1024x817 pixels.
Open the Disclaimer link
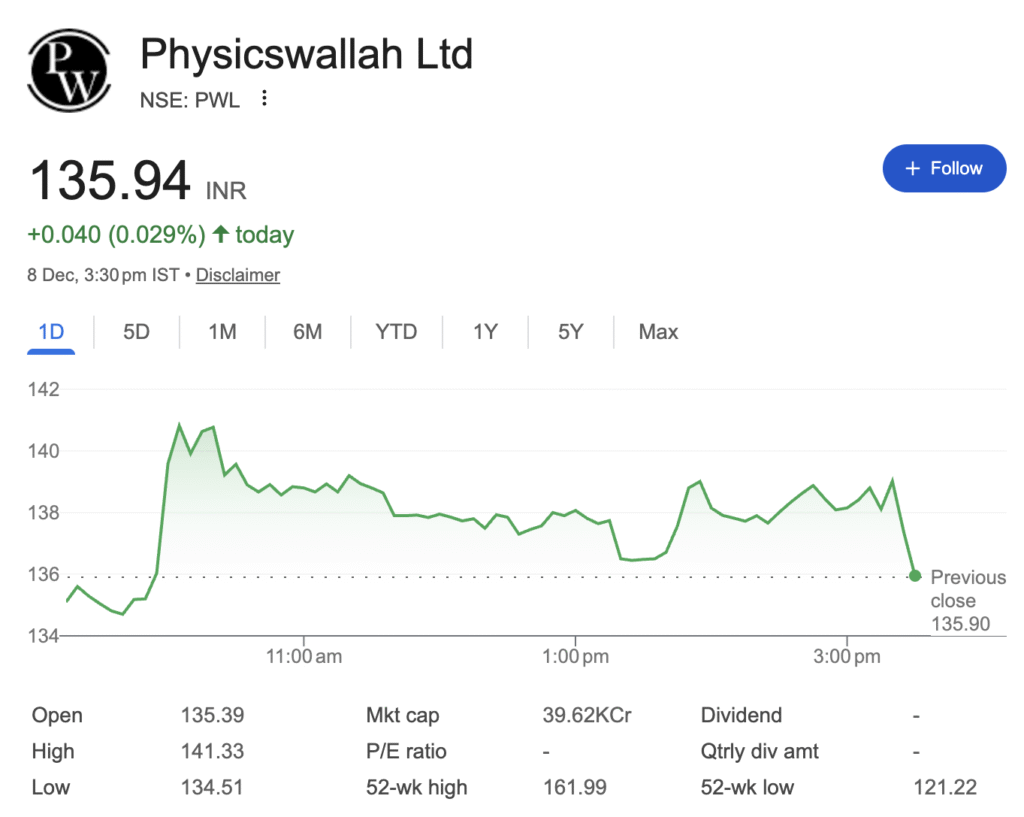tap(237, 274)
